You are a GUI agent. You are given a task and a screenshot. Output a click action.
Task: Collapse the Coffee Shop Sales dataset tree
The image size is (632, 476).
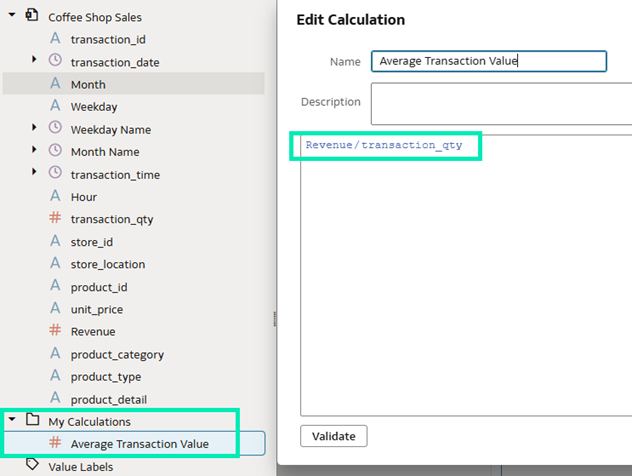12,17
